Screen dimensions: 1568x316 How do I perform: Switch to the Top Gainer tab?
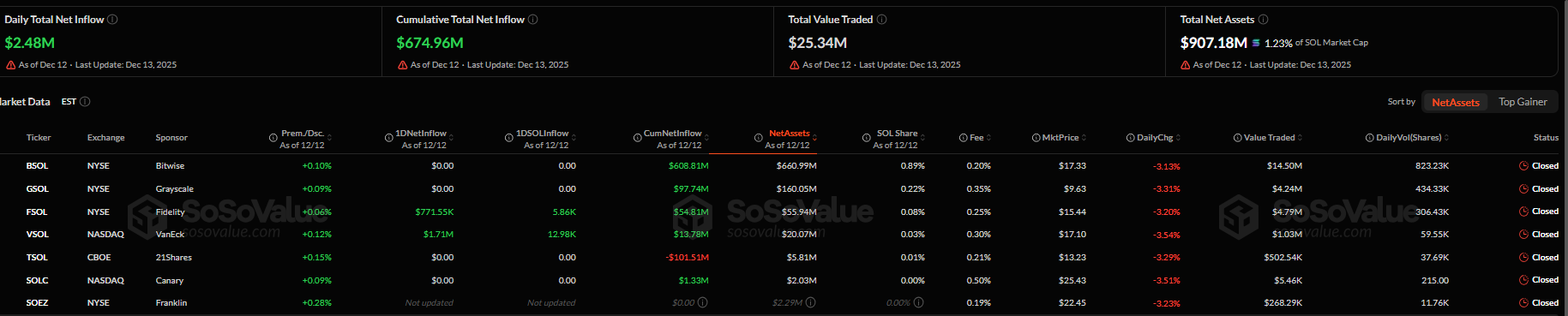tap(1523, 102)
